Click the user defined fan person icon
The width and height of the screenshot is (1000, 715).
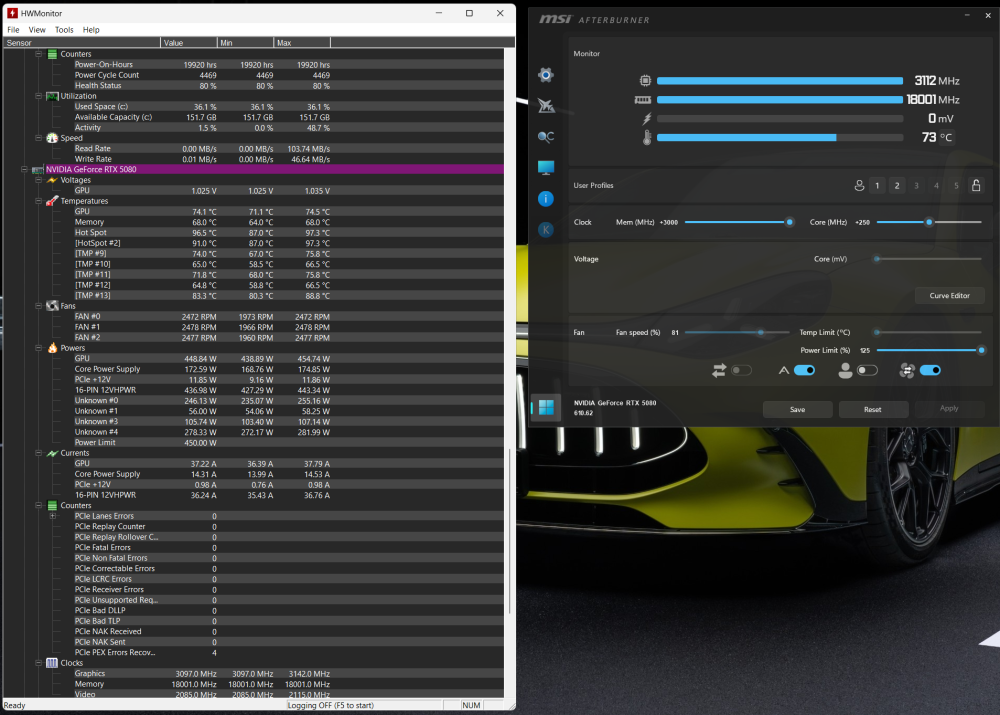pos(845,371)
